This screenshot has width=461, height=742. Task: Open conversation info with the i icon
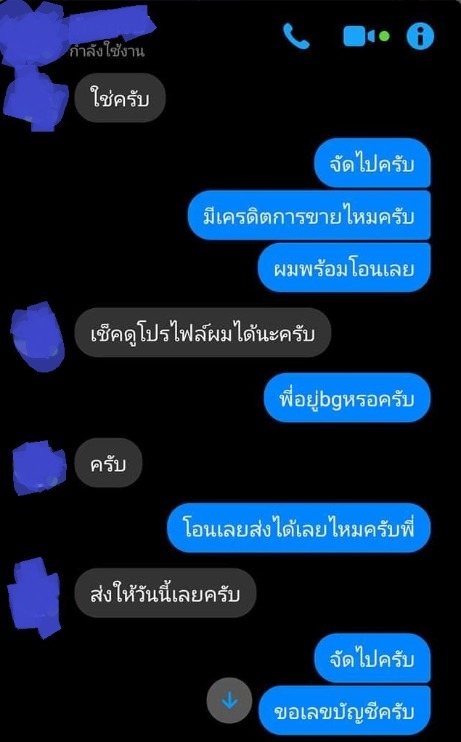[420, 36]
